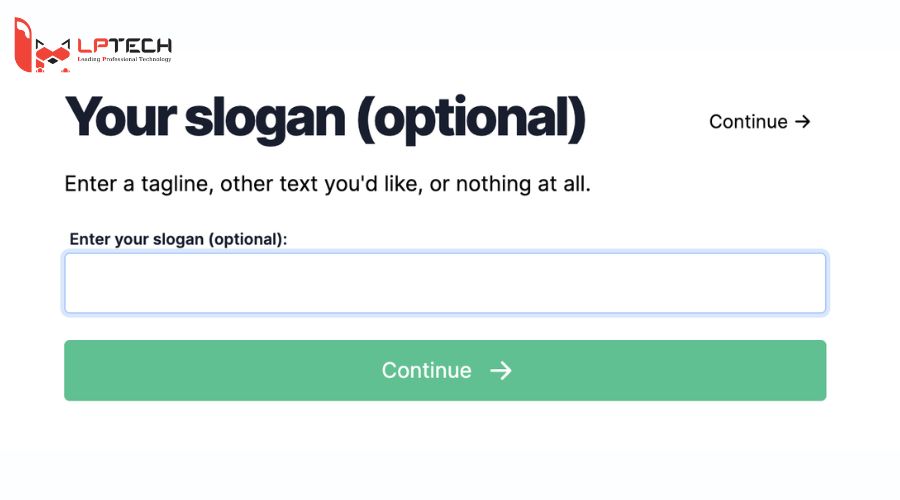Click the white arrow inside the green button

pos(501,371)
